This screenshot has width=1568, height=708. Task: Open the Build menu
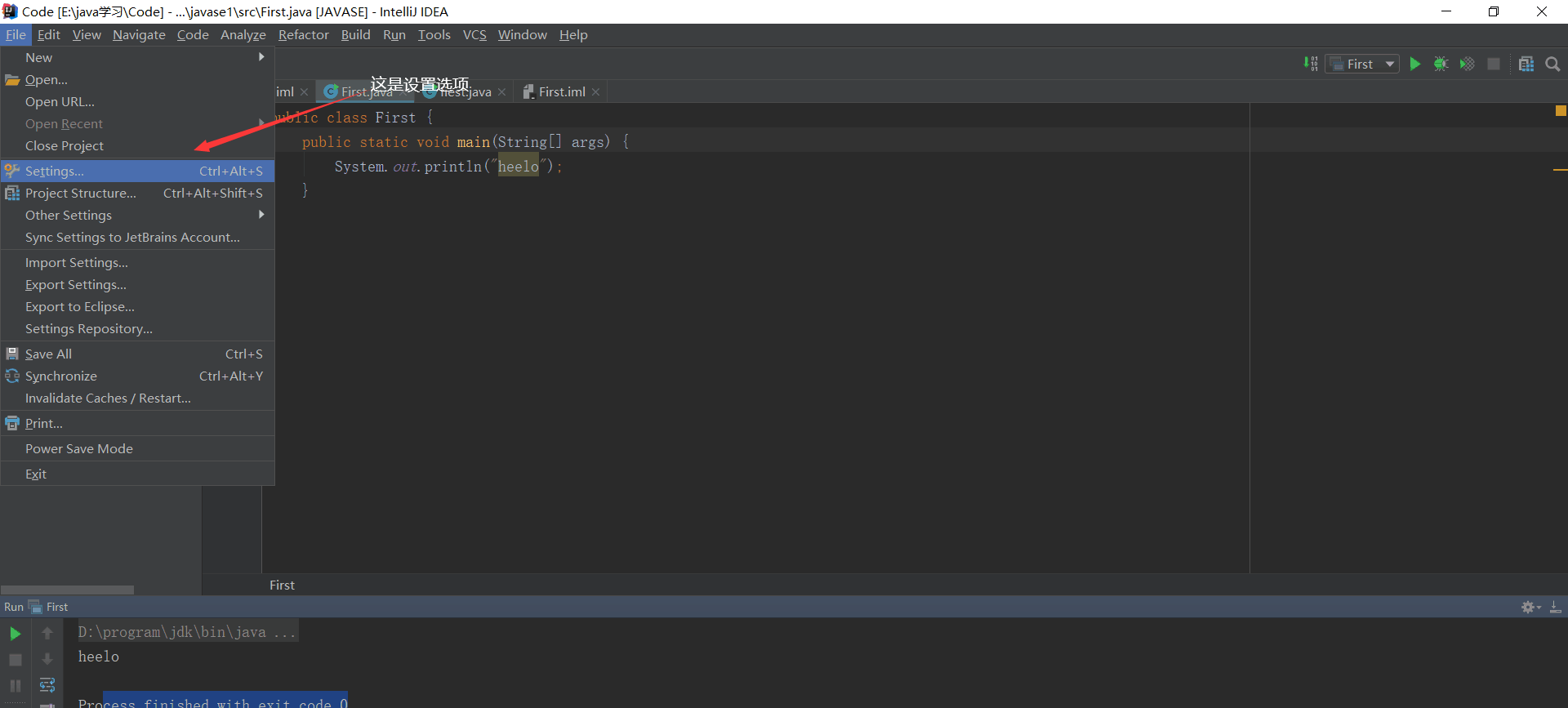pyautogui.click(x=355, y=35)
